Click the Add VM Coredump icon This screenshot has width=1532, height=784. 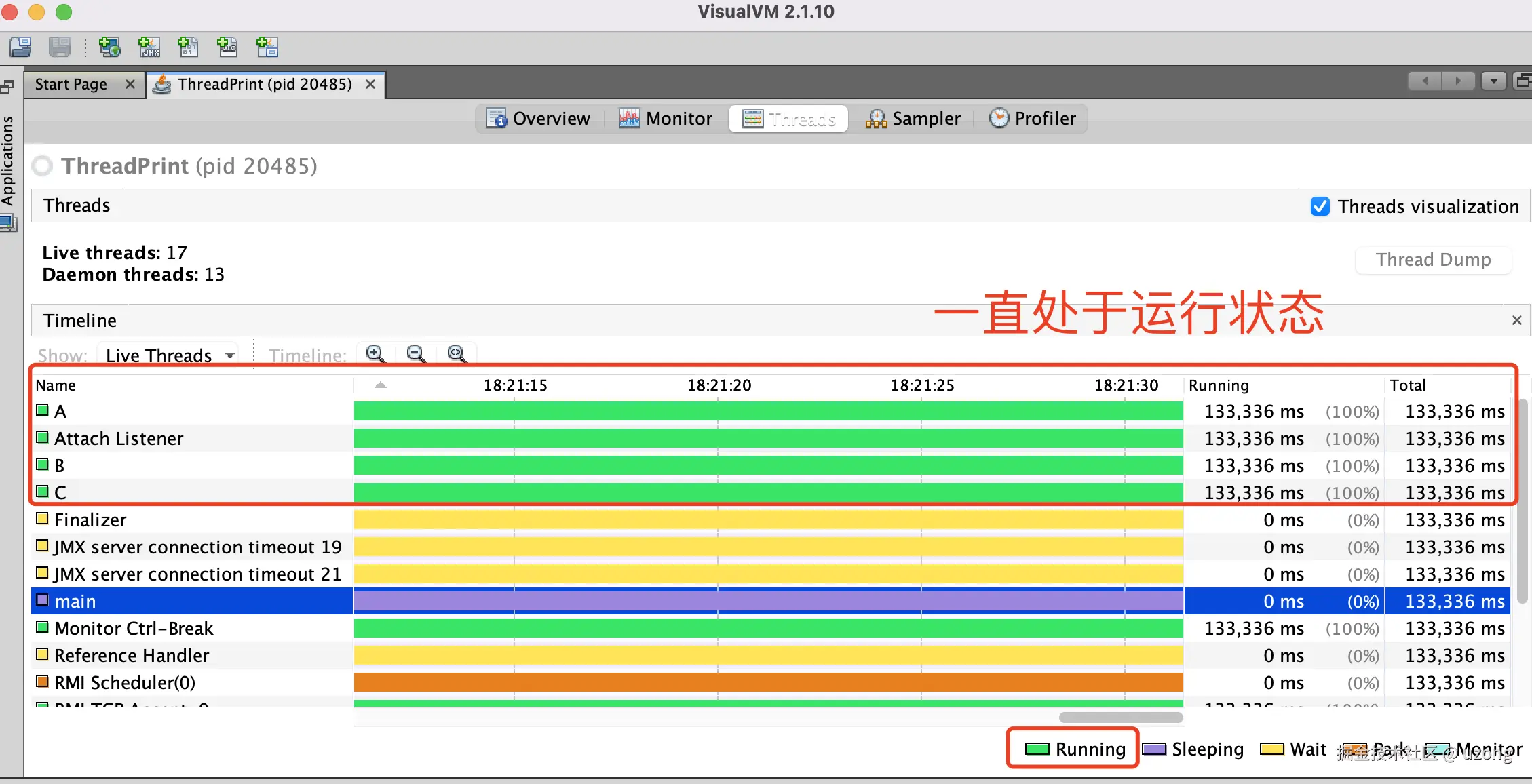pyautogui.click(x=188, y=47)
